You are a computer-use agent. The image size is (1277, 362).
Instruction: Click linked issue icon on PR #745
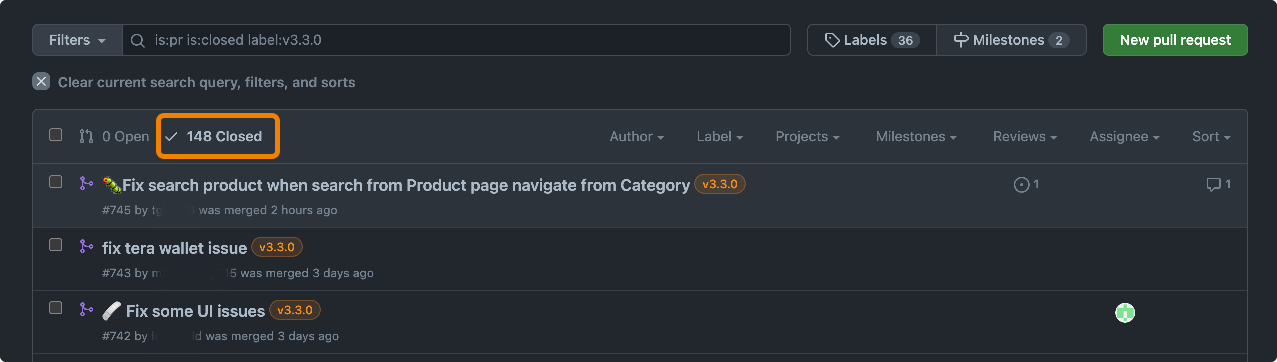[1021, 184]
